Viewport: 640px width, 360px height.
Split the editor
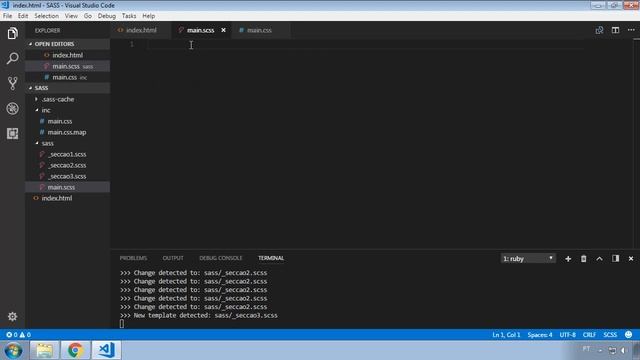point(615,30)
